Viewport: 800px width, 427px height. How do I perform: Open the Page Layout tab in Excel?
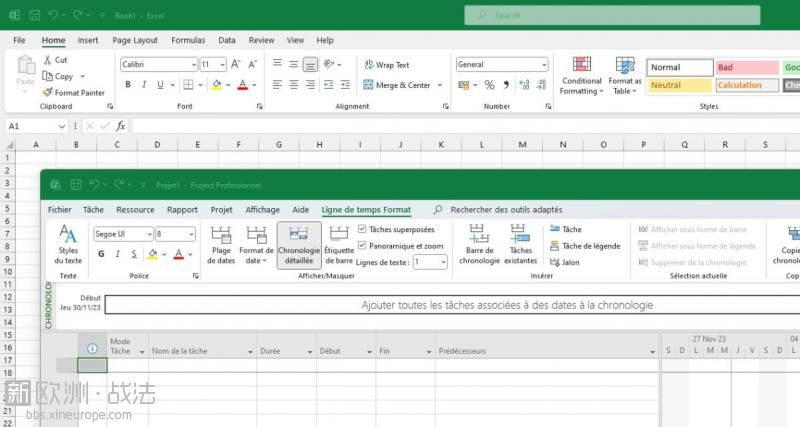tap(135, 40)
